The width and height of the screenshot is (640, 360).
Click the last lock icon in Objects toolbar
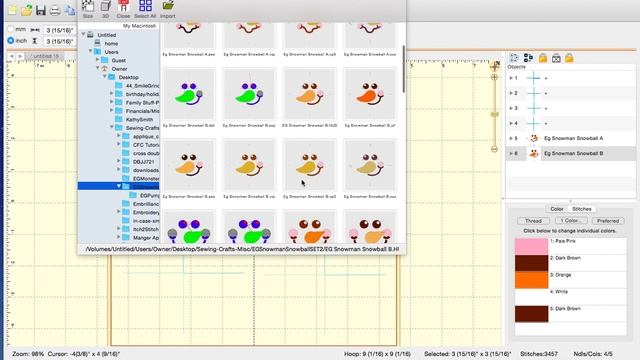569,58
